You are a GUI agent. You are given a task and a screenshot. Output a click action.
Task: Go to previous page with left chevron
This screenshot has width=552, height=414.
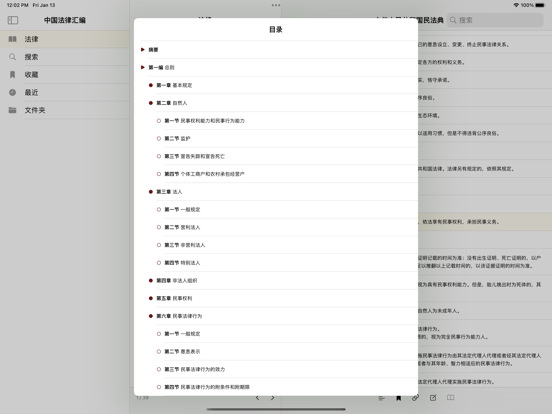pos(257,398)
